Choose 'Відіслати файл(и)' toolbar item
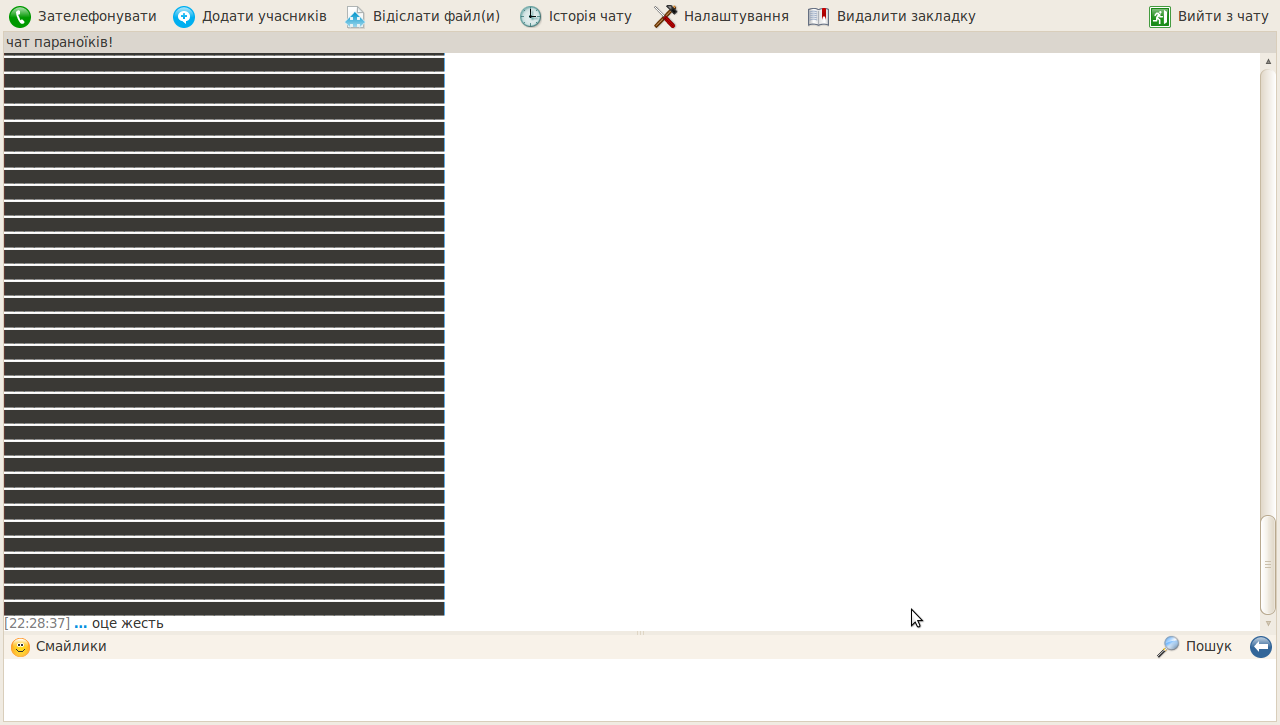The image size is (1280, 725). click(x=436, y=16)
